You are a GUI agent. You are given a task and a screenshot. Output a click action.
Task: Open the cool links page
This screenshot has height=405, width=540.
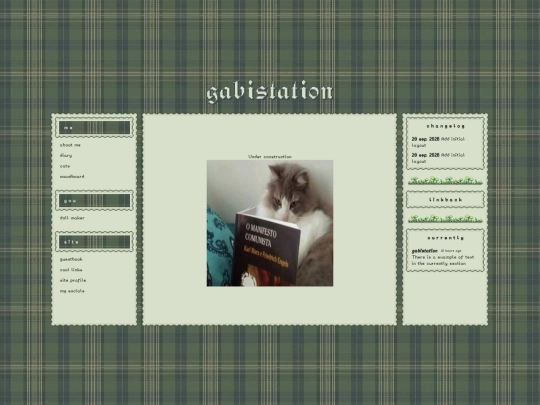click(x=71, y=270)
